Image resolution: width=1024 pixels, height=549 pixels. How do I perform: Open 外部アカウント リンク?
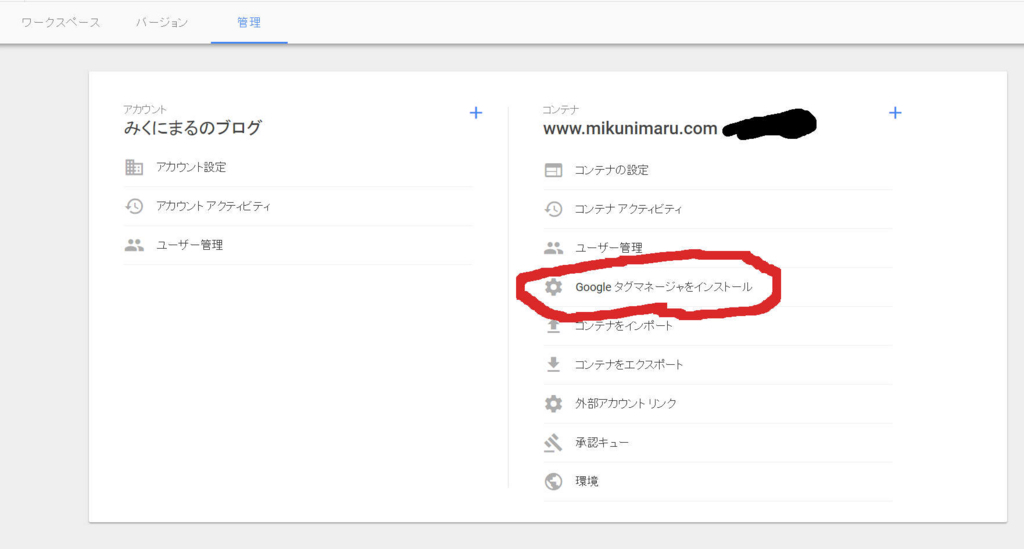[x=626, y=403]
